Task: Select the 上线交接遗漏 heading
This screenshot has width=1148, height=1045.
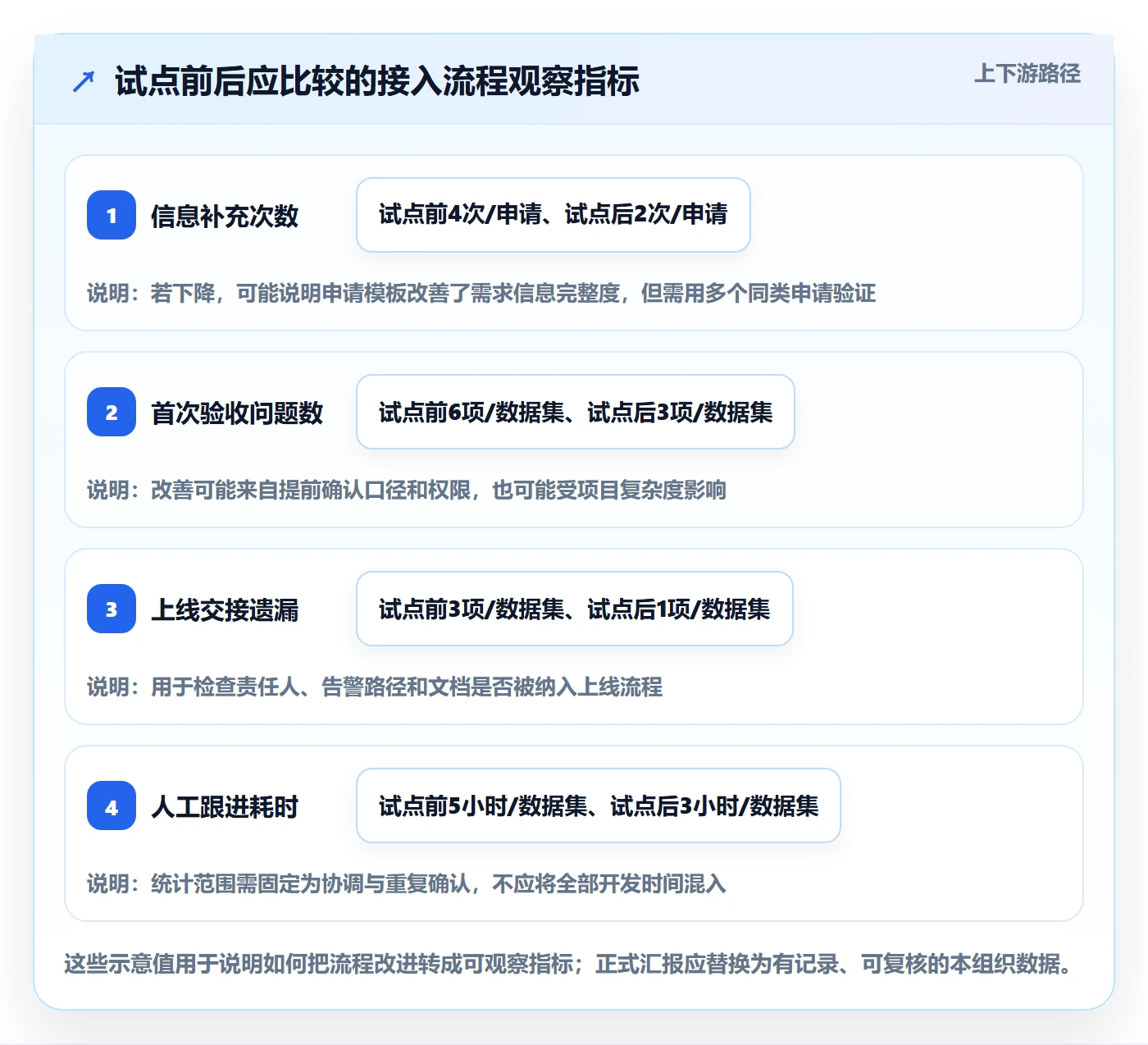Action: coord(225,609)
